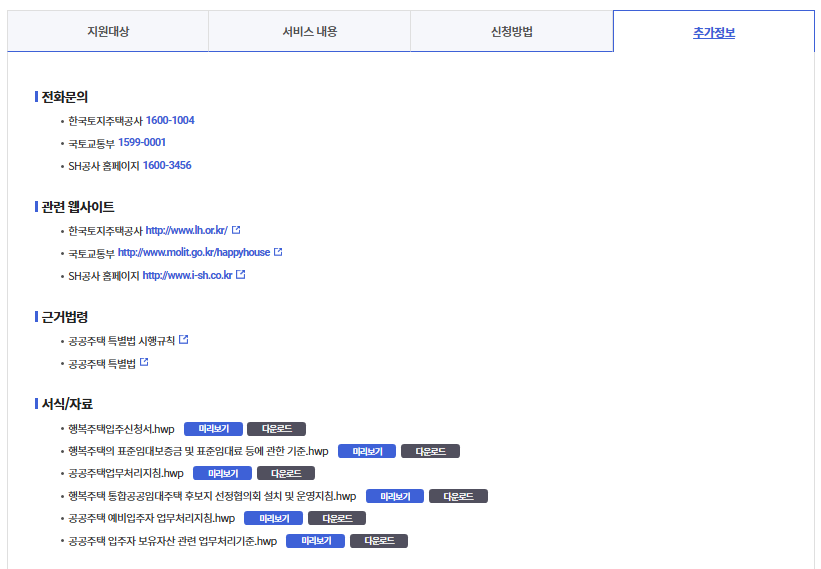Image resolution: width=821 pixels, height=569 pixels.
Task: Download 후보지 선정협의회 설치 및 운영지침.hwp
Action: (458, 496)
